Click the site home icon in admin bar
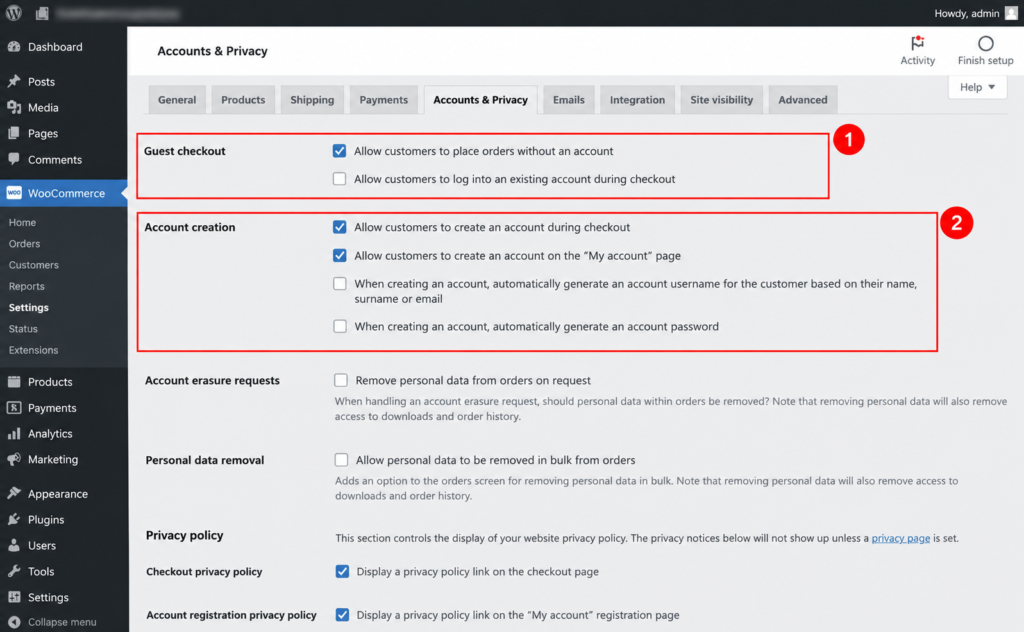This screenshot has width=1024, height=632. click(42, 13)
